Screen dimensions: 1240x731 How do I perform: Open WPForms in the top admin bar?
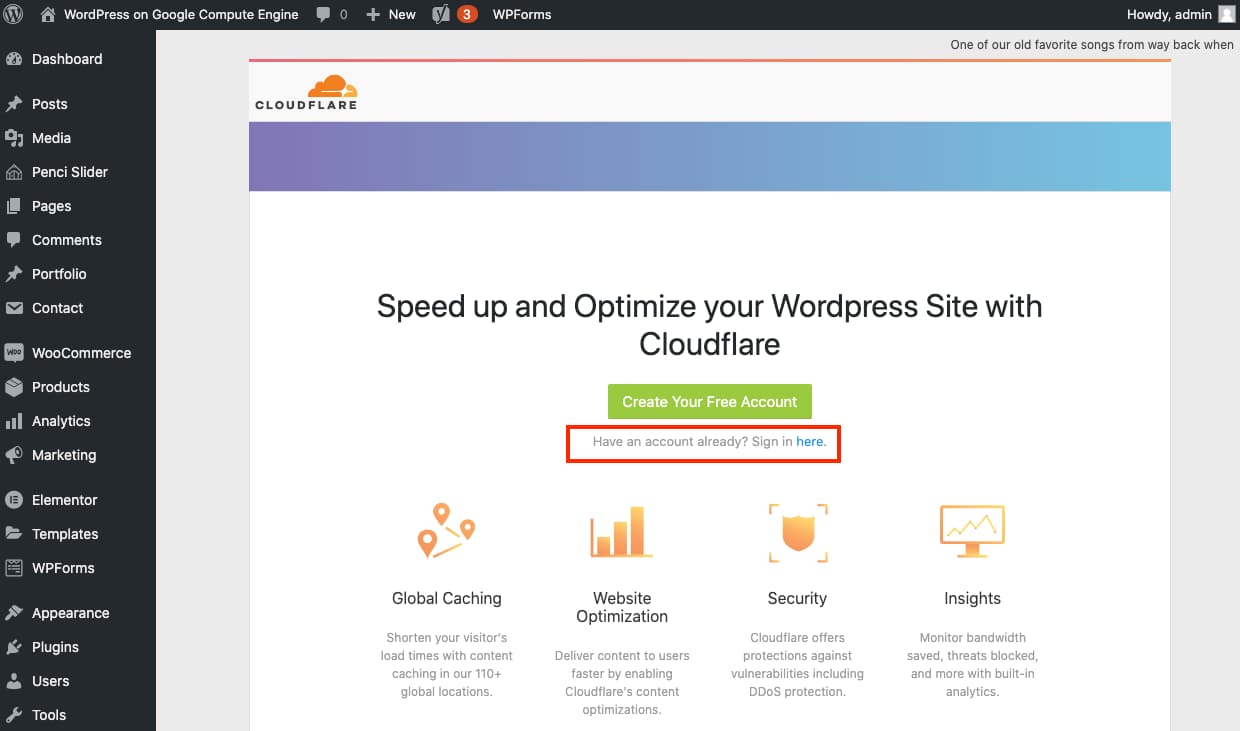522,15
